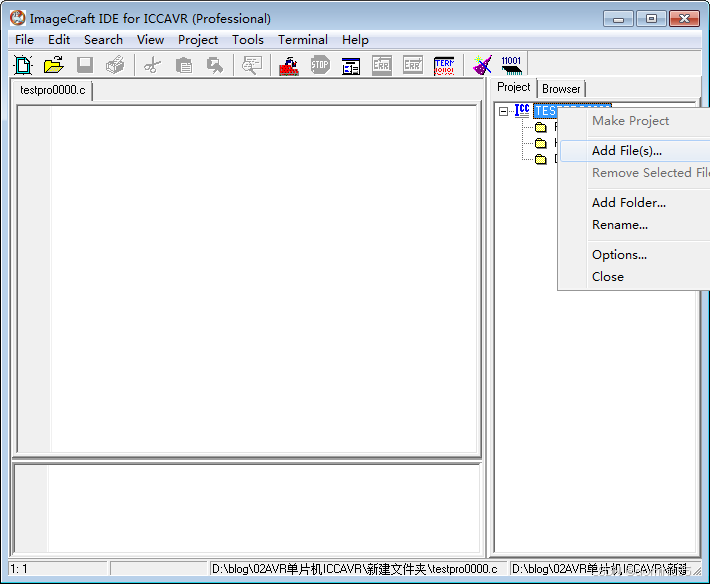
Task: Click Make Project in context menu
Action: click(635, 121)
